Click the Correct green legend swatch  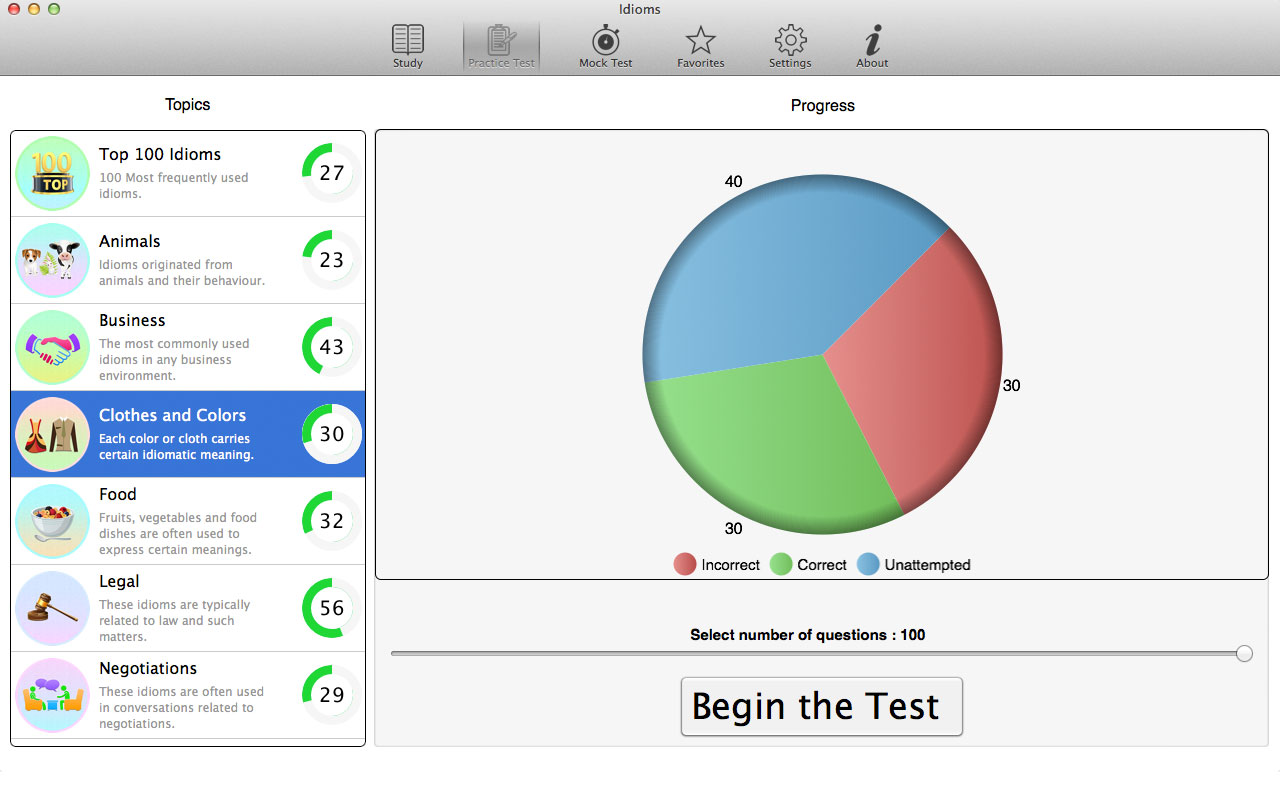781,565
